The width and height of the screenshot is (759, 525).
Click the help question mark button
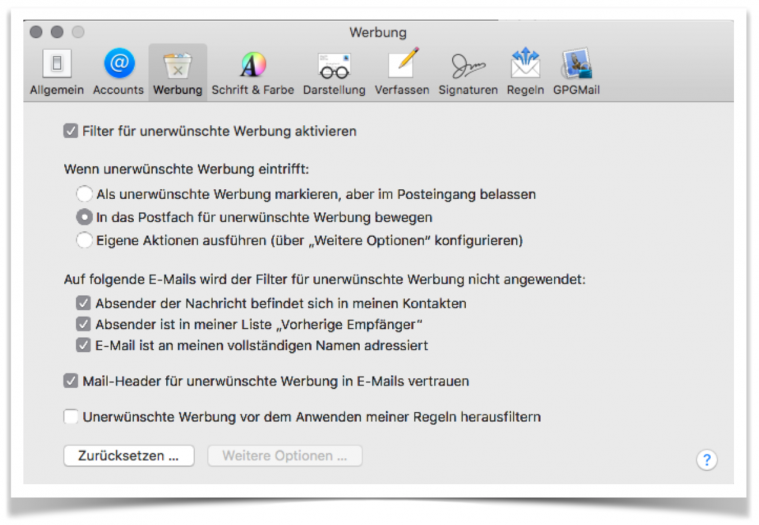(707, 459)
